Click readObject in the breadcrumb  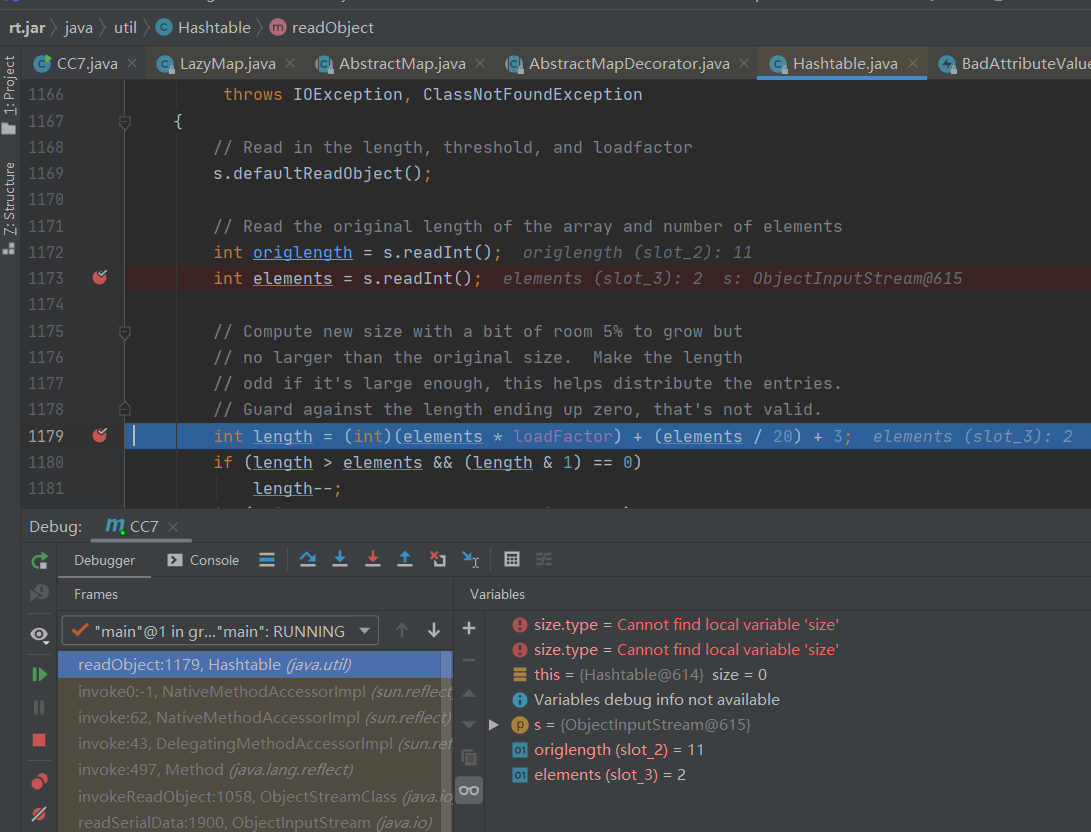[x=321, y=28]
